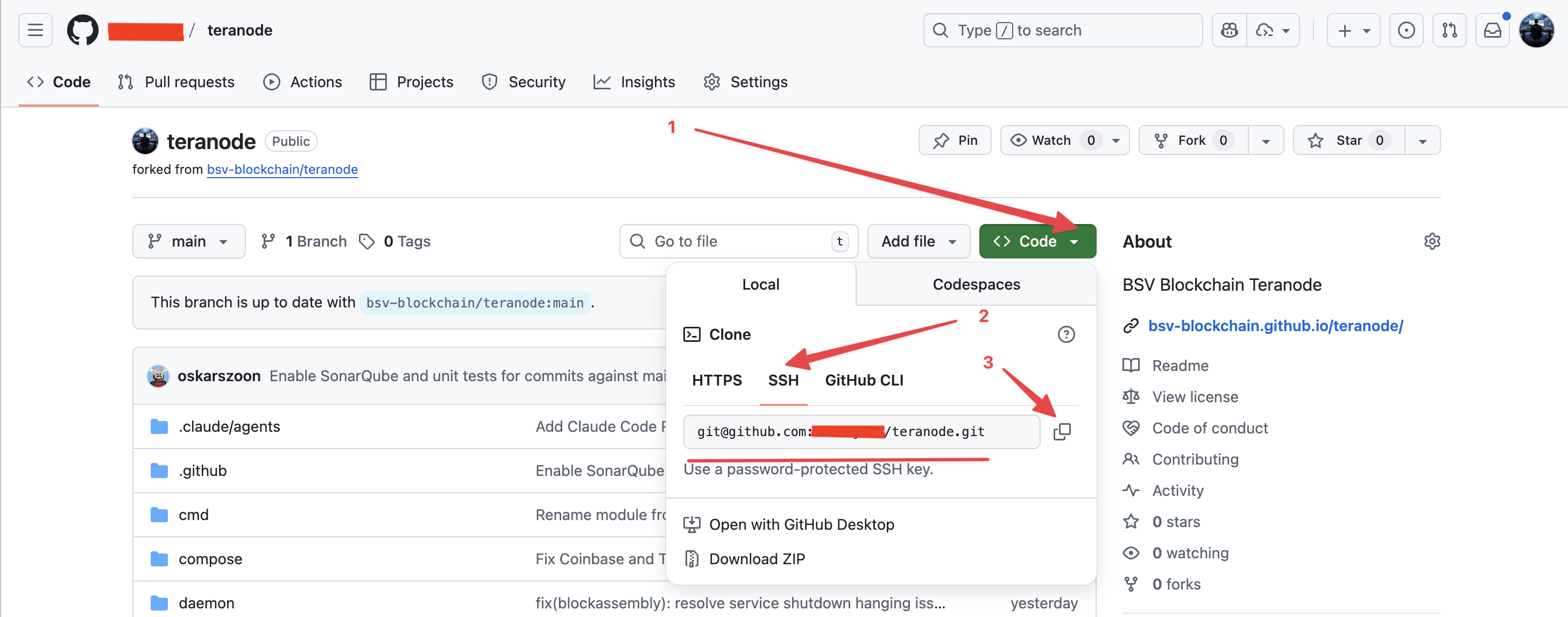Click the Copilot chat icon in header

coord(1229,30)
